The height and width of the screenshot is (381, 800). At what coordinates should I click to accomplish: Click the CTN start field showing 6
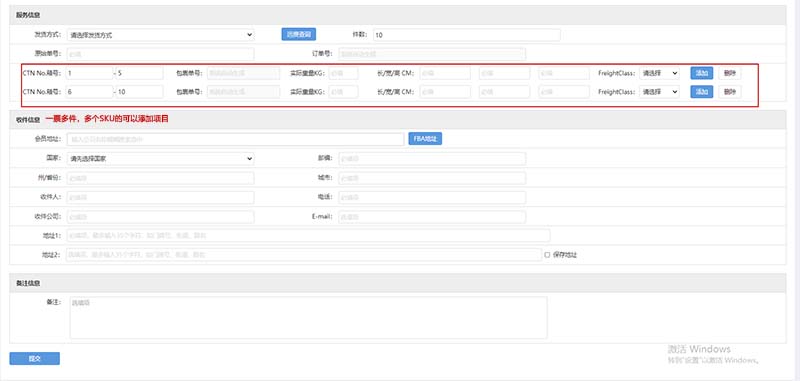click(x=89, y=92)
